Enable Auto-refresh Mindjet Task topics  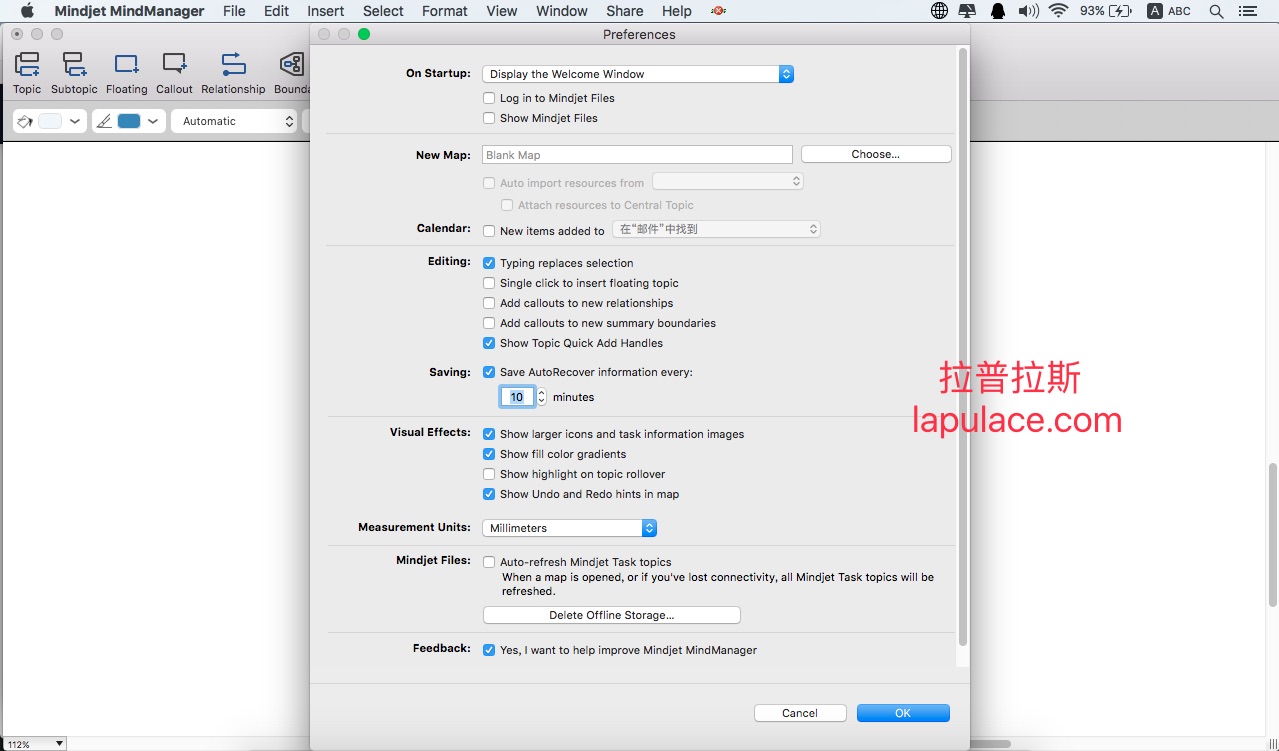(489, 562)
